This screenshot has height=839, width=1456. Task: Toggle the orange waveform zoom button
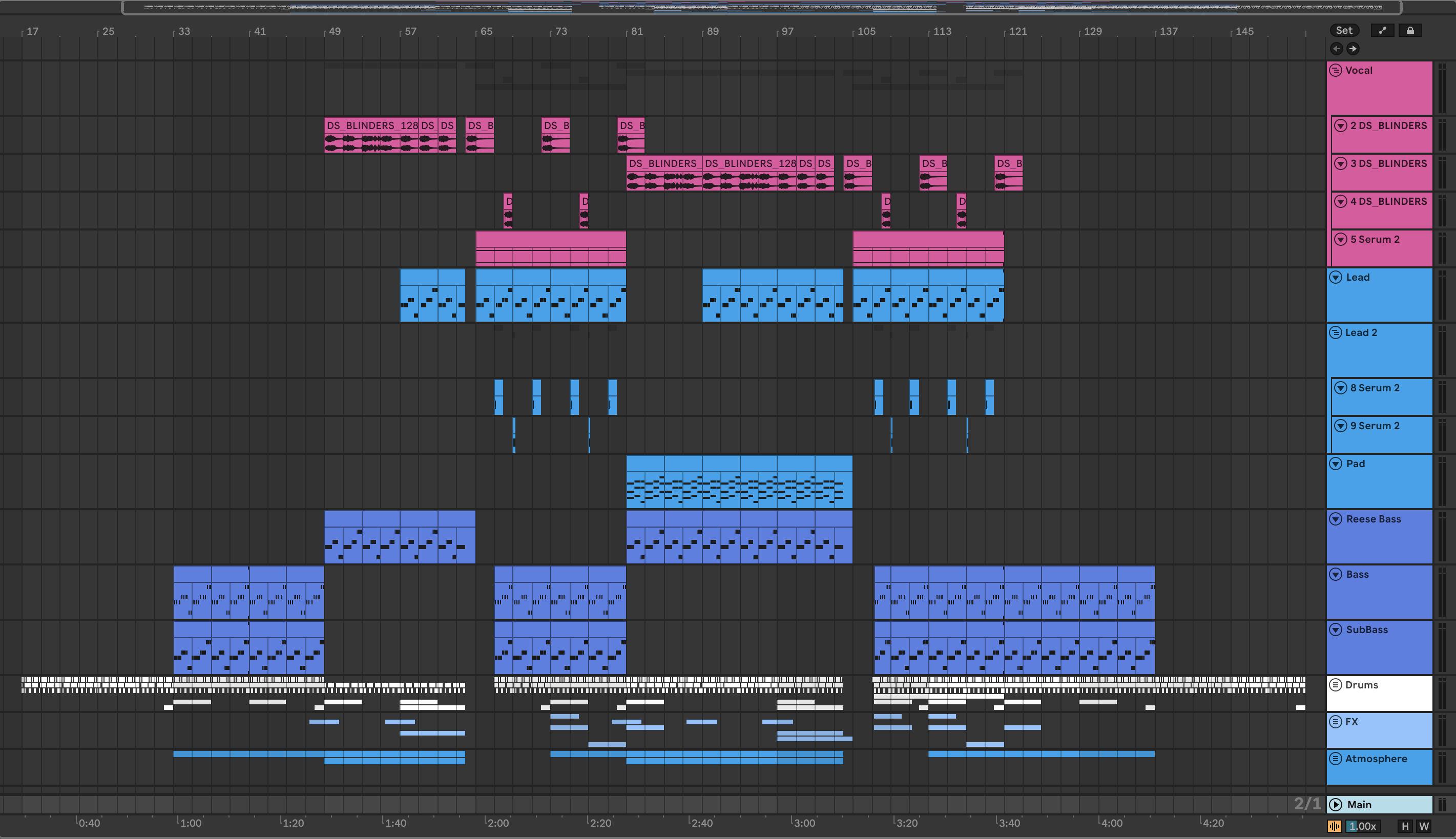(x=1334, y=826)
